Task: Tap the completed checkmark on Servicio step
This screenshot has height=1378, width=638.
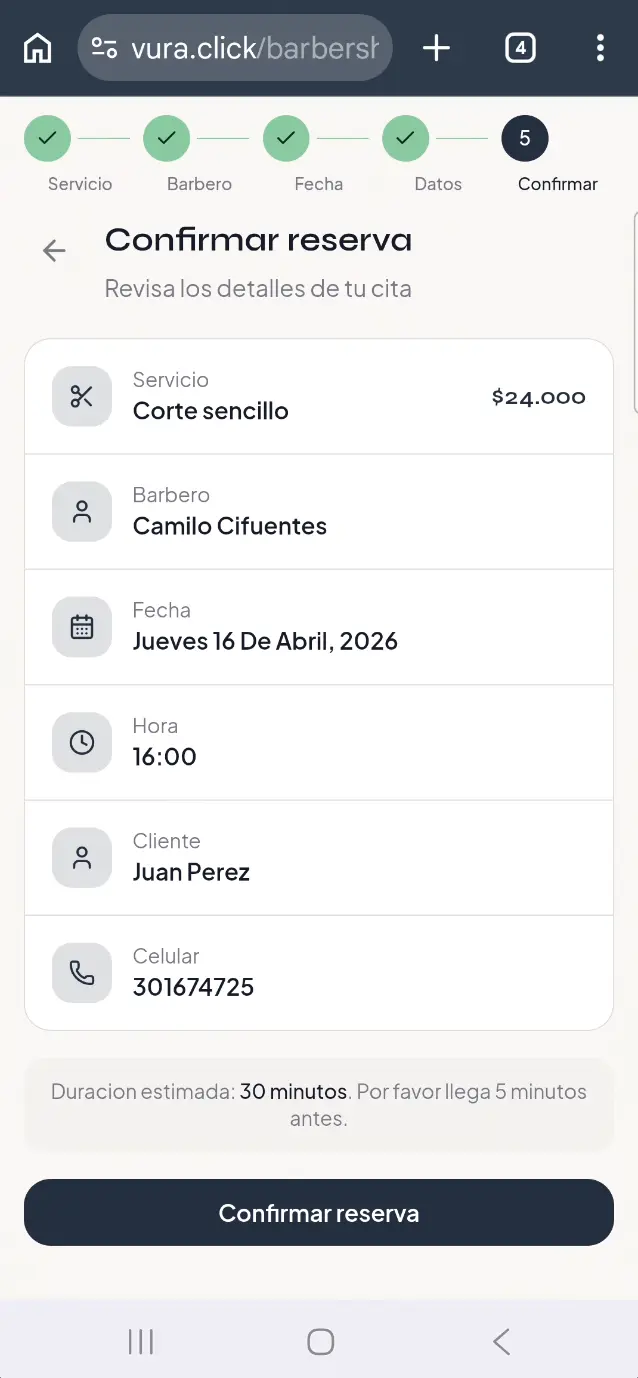Action: point(47,138)
